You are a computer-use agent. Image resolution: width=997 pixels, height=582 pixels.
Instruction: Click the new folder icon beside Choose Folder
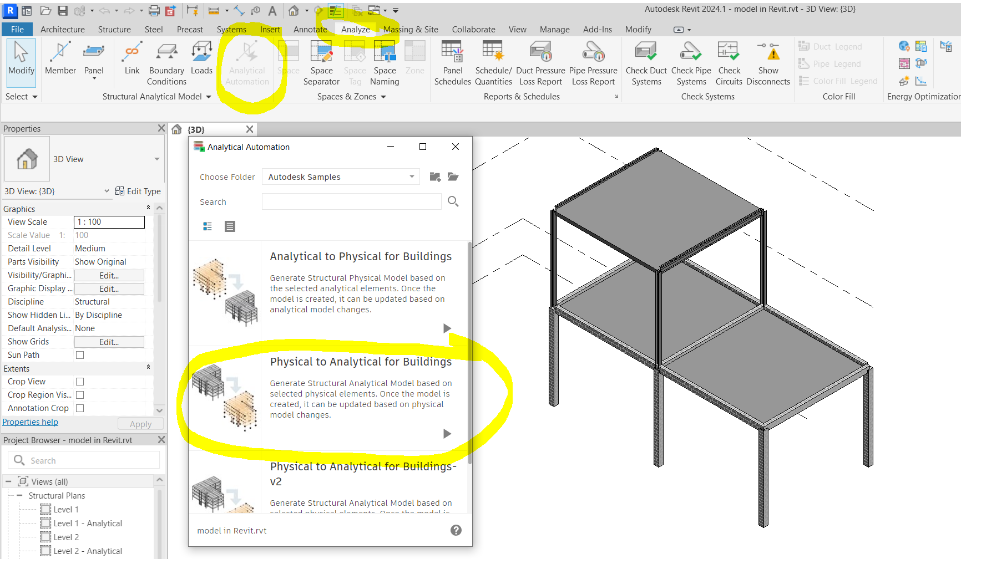click(x=435, y=177)
